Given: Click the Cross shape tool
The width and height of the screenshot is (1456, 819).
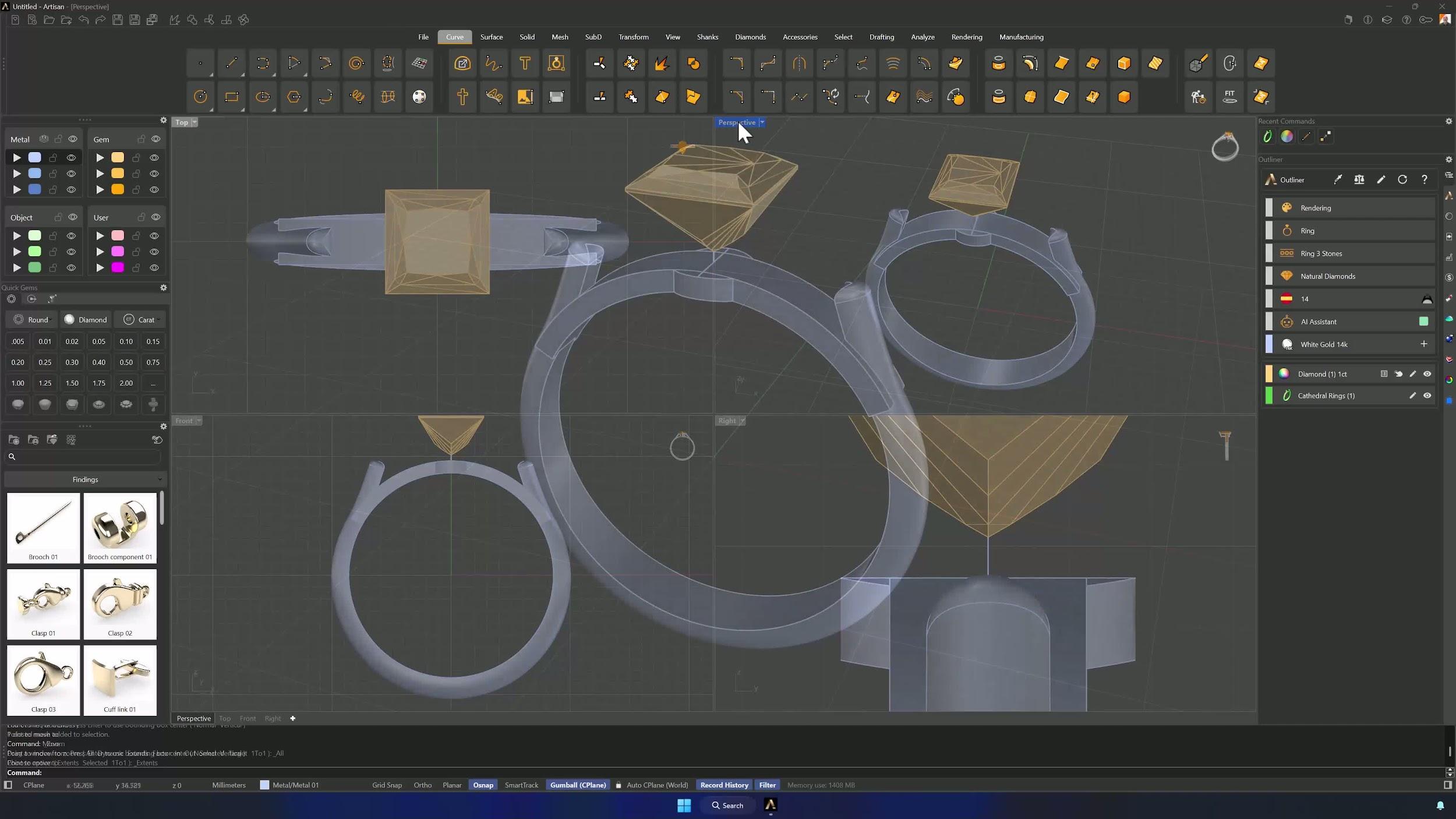Looking at the screenshot, I should pyautogui.click(x=462, y=97).
